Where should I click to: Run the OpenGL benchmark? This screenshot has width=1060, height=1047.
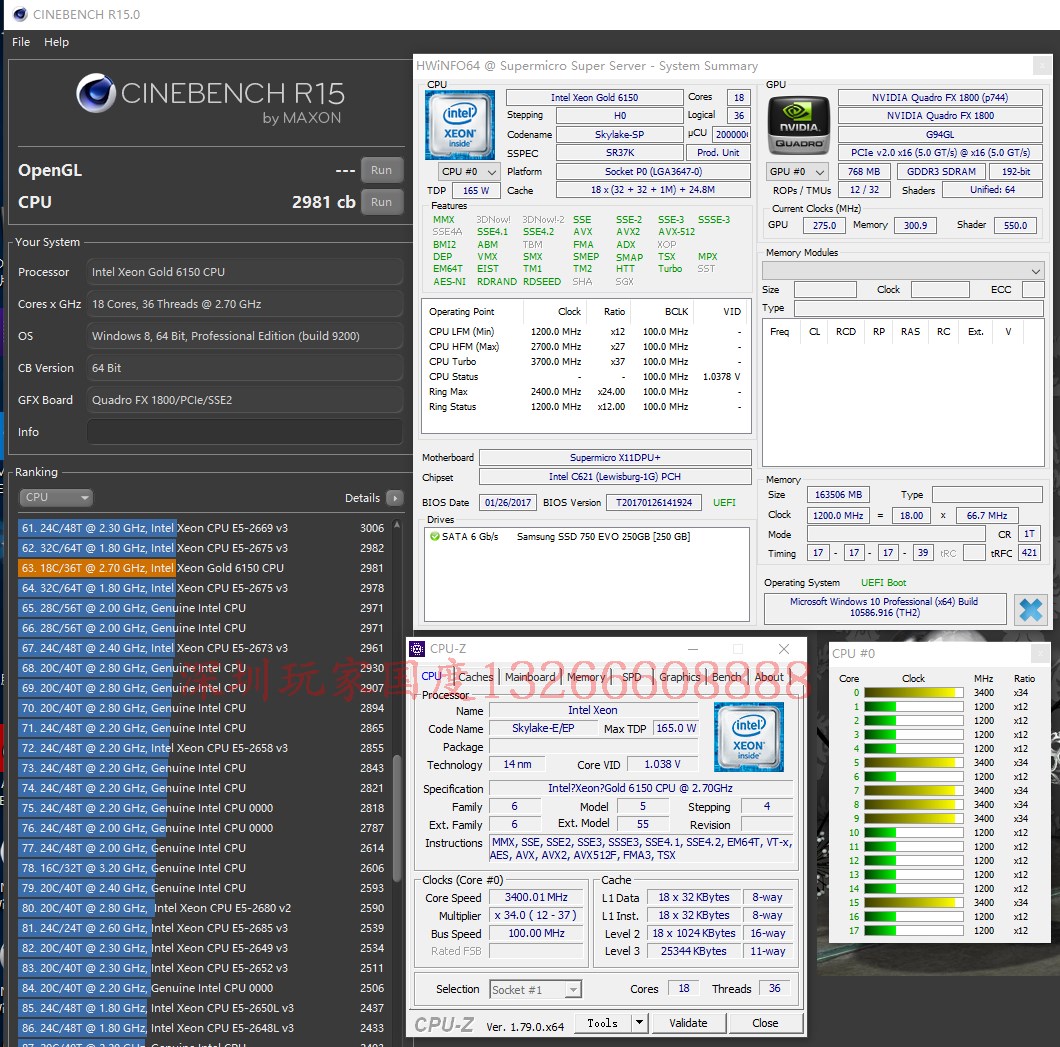(x=381, y=170)
